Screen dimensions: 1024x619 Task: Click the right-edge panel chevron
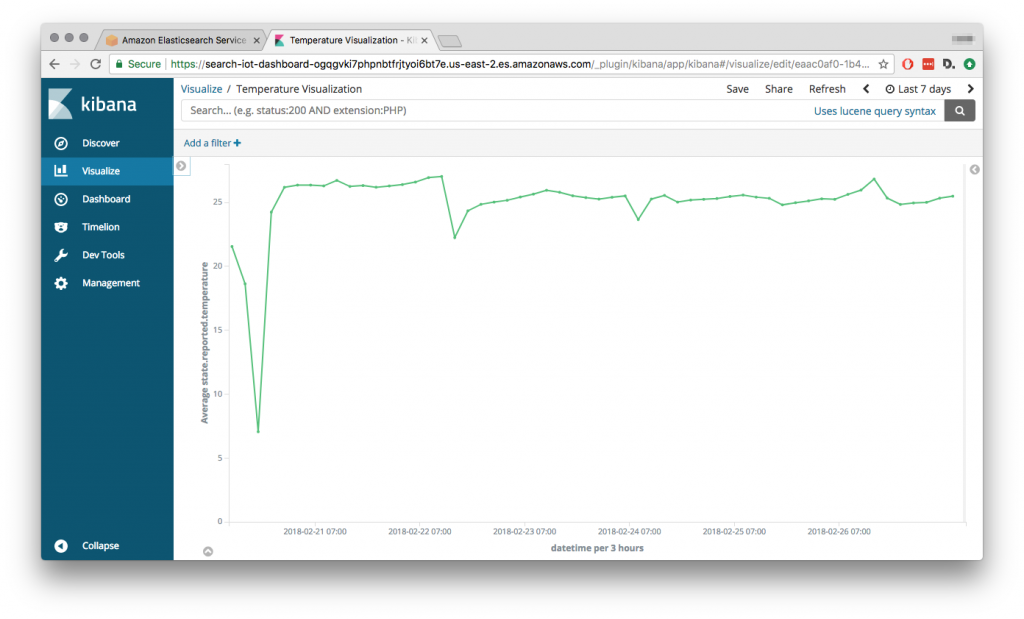(x=974, y=170)
